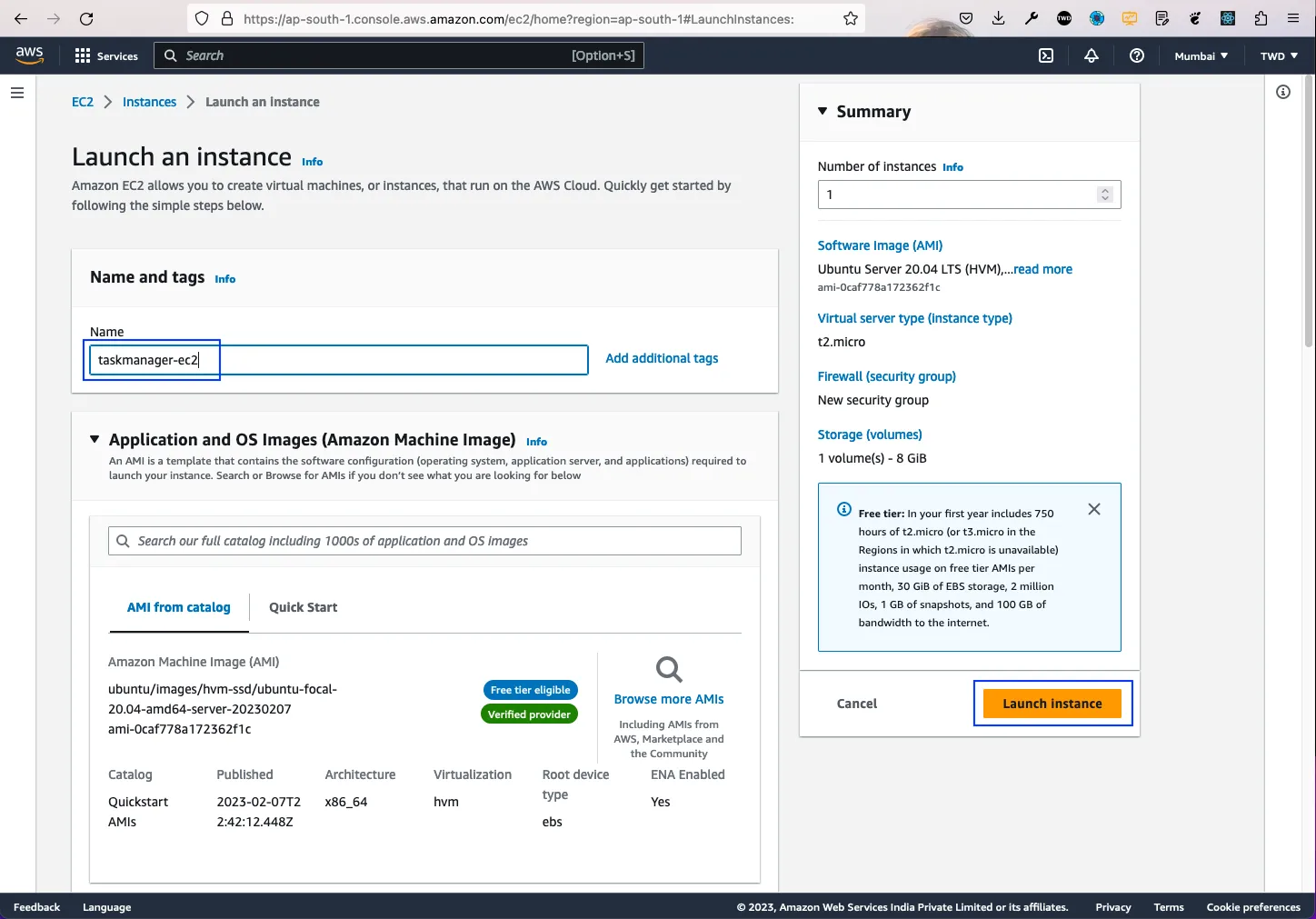
Task: Open the Mumbai region dropdown
Action: click(x=1201, y=55)
